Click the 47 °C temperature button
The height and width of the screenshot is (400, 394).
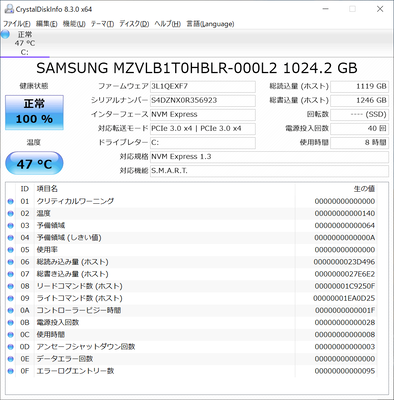point(34,163)
